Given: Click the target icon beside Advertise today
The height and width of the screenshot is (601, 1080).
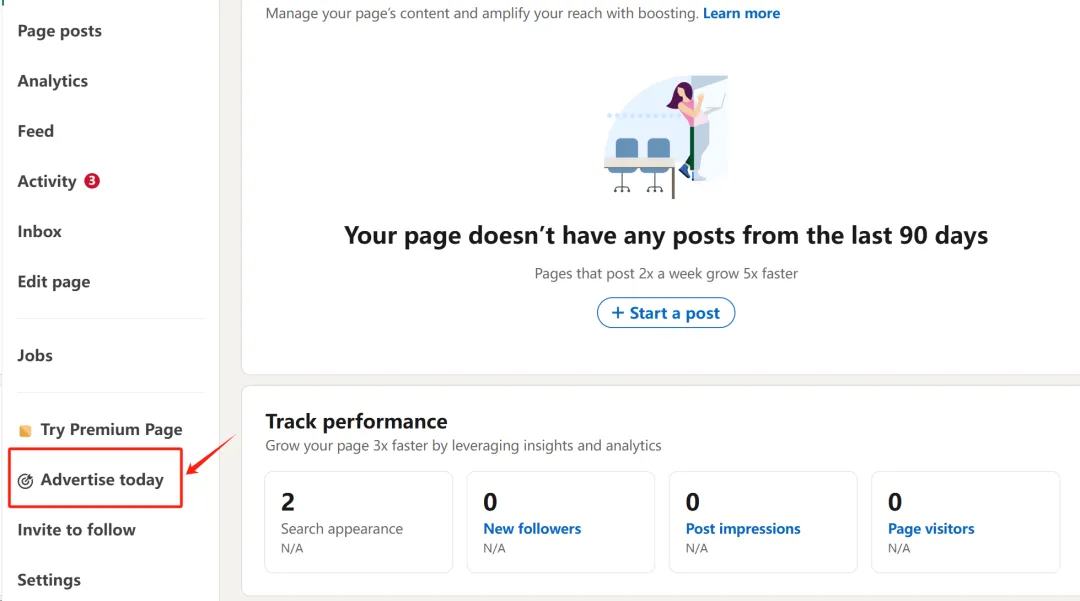Looking at the screenshot, I should point(26,481).
